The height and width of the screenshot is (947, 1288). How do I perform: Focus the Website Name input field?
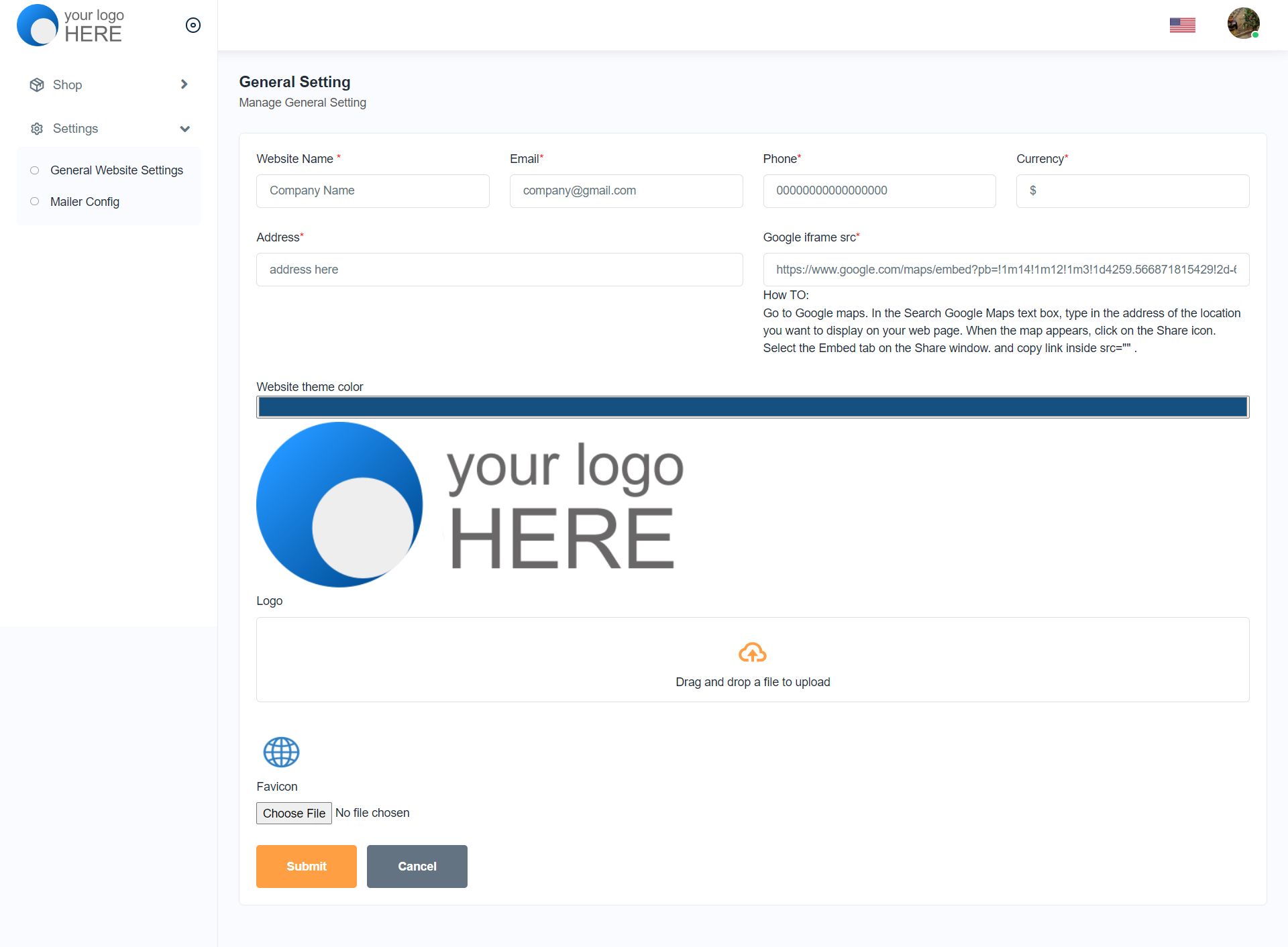tap(372, 191)
